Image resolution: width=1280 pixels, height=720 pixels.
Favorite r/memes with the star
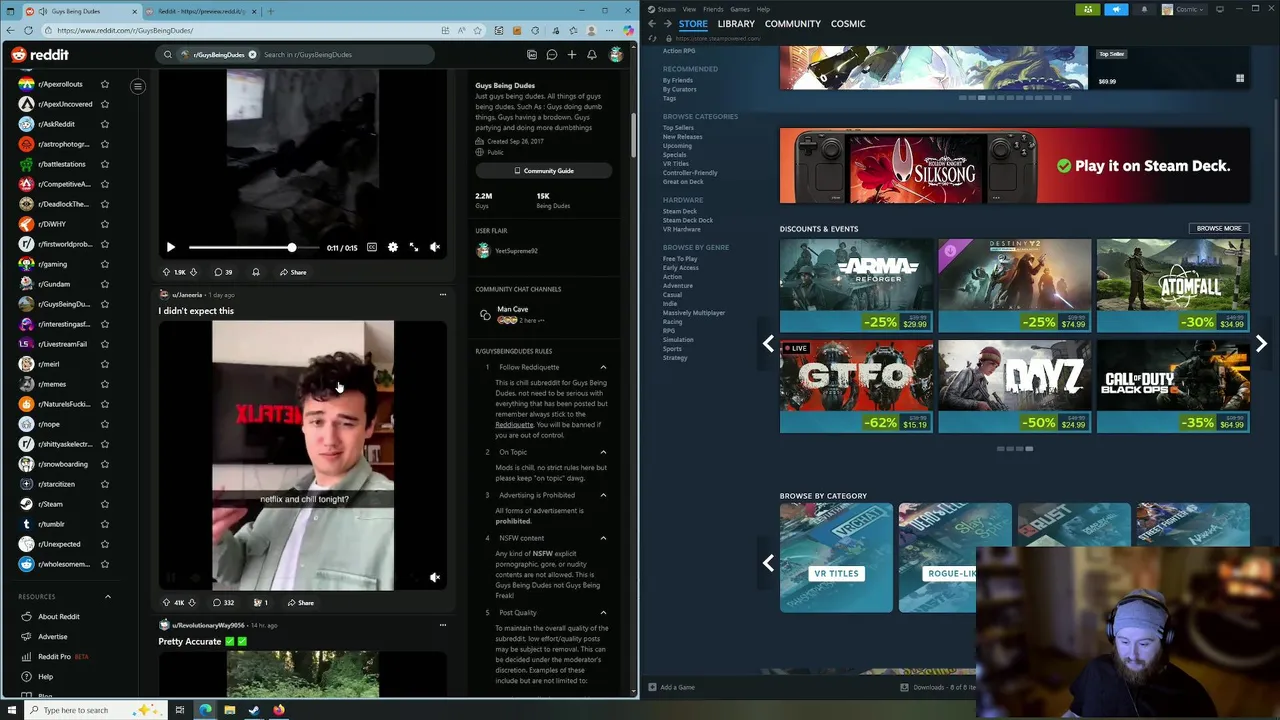(104, 384)
